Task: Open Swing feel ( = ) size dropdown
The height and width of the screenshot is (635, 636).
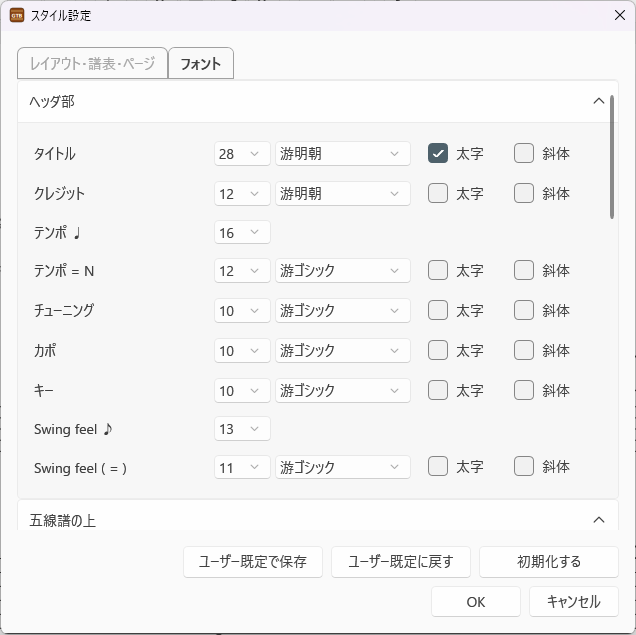Action: click(x=242, y=467)
